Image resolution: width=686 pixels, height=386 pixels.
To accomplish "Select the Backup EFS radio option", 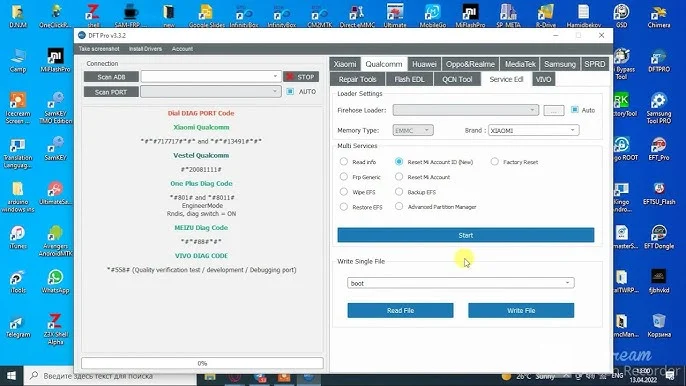I will 399,192.
